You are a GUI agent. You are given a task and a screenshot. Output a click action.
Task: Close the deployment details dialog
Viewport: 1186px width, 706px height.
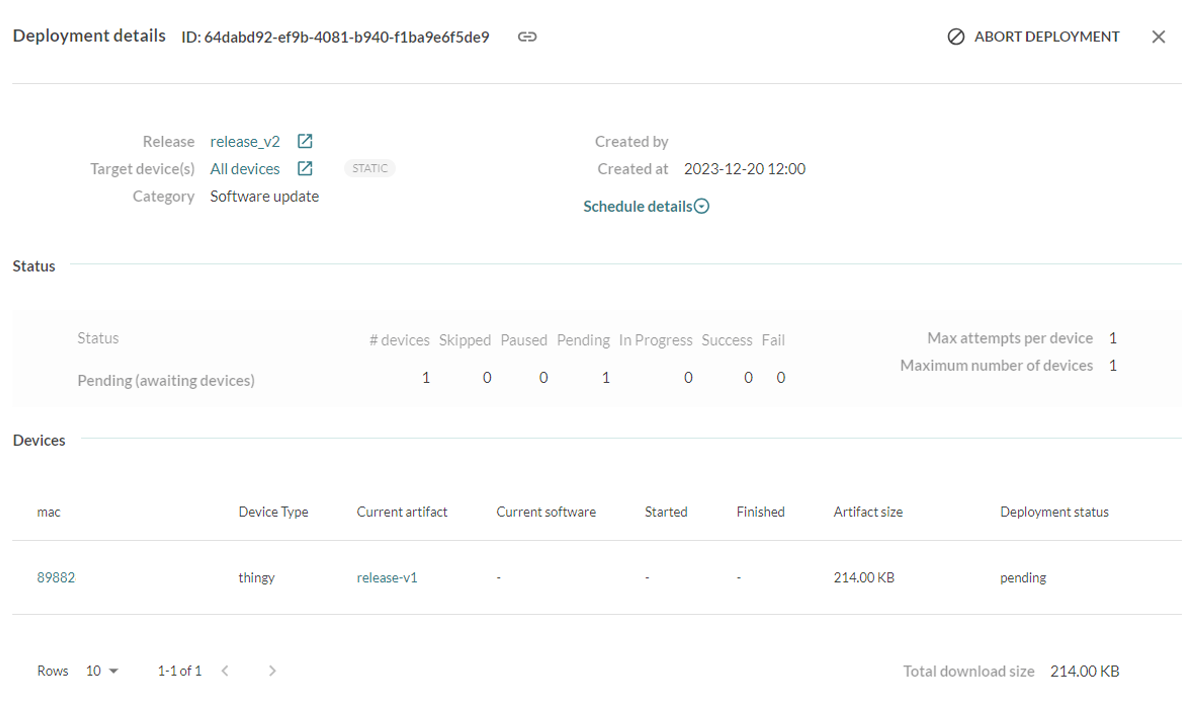[1158, 37]
